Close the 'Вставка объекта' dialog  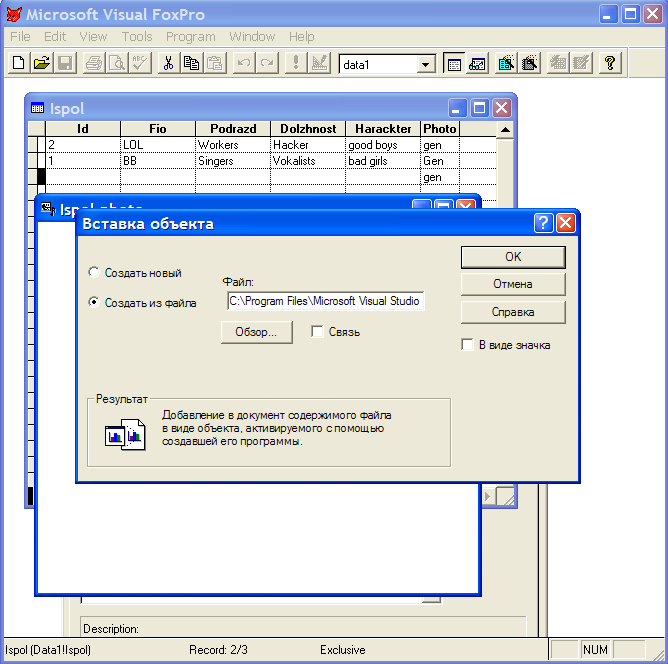(x=566, y=223)
